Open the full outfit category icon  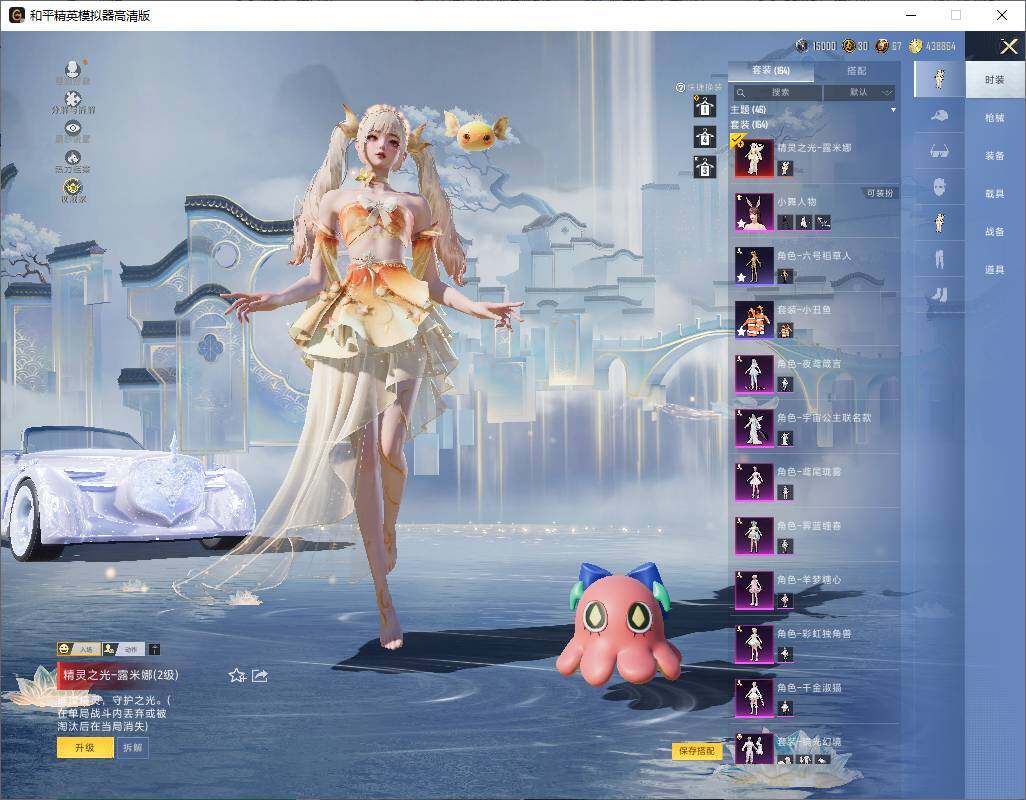point(939,79)
